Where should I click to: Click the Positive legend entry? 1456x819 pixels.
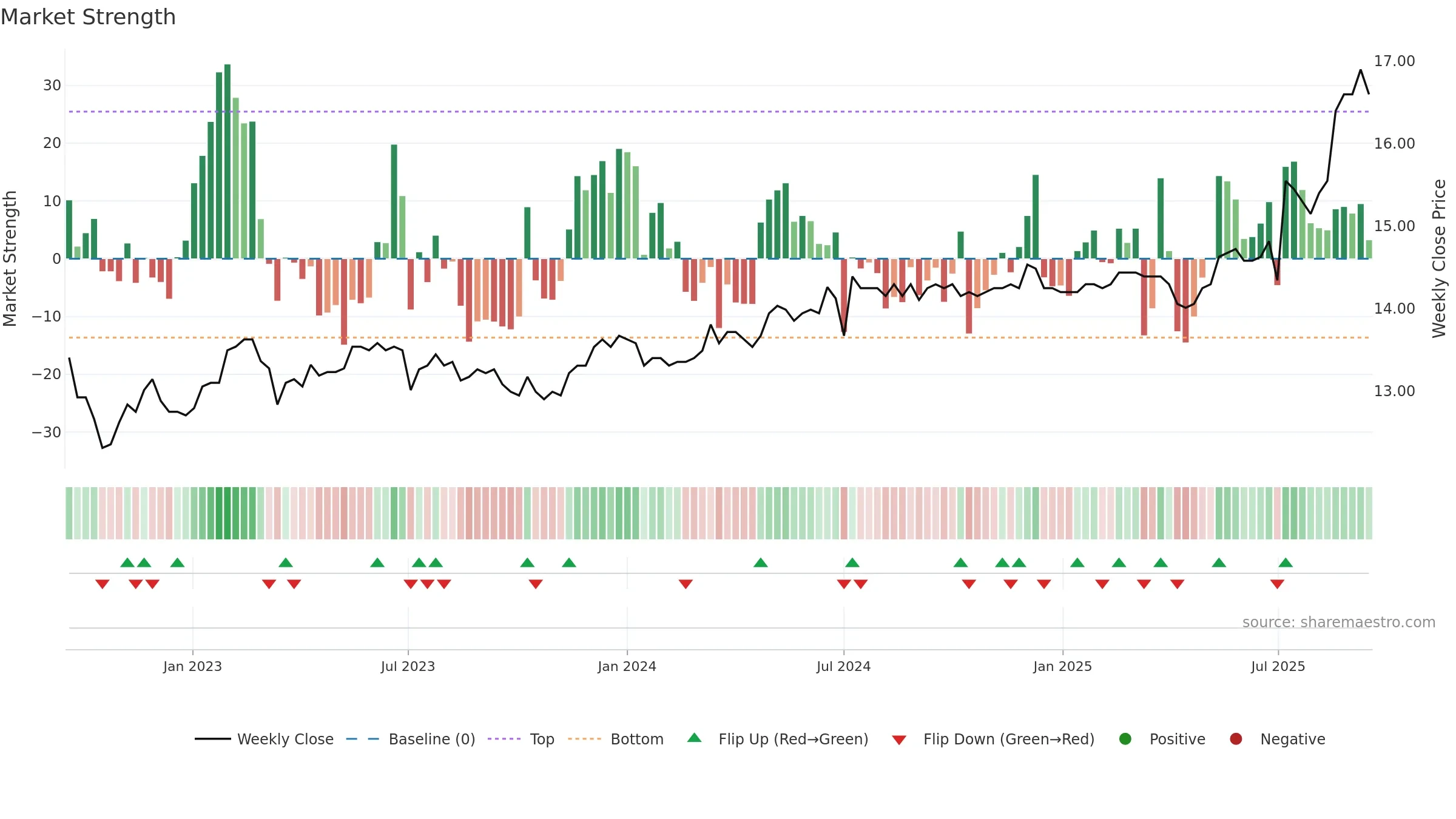pos(1162,739)
